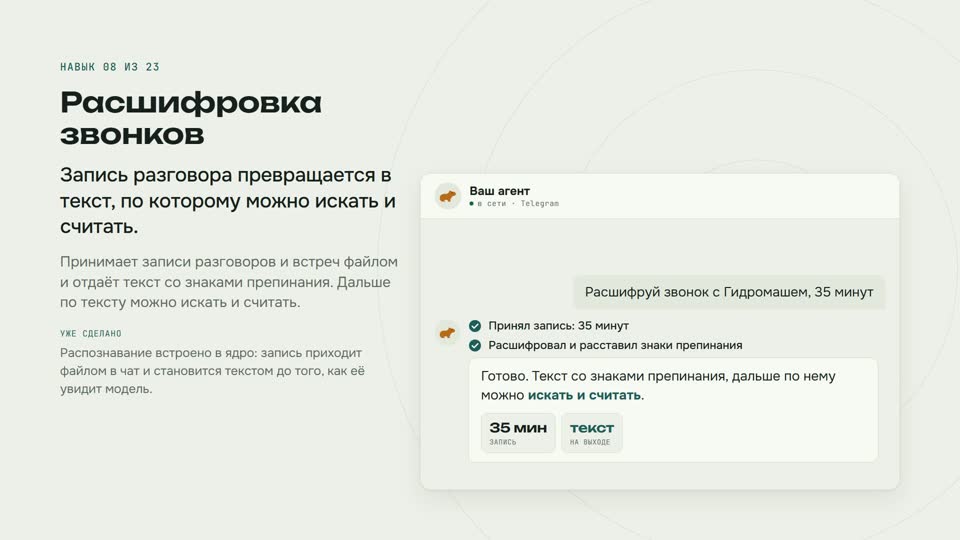Click the 'Принял запись: 35 минут' line

[x=558, y=326]
